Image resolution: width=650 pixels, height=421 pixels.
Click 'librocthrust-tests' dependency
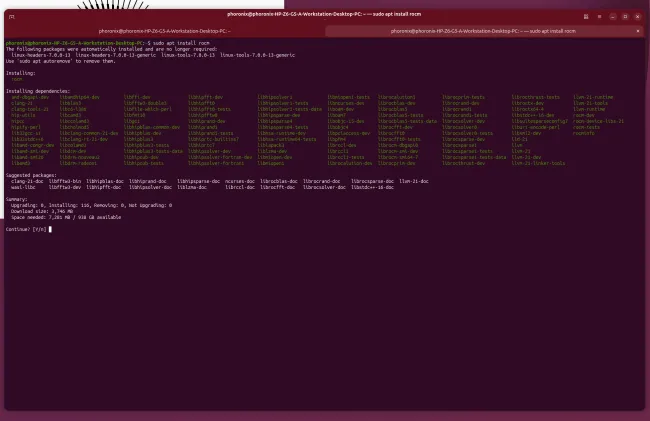click(536, 97)
